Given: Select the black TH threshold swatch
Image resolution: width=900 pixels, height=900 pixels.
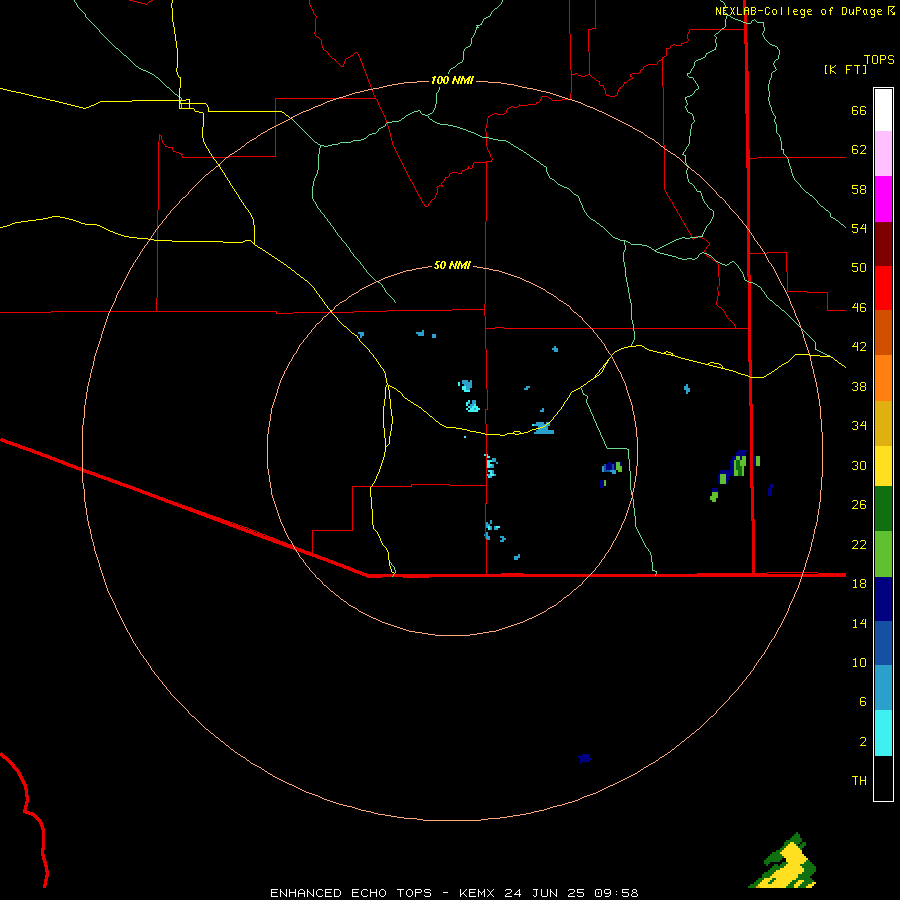Looking at the screenshot, I should 883,778.
